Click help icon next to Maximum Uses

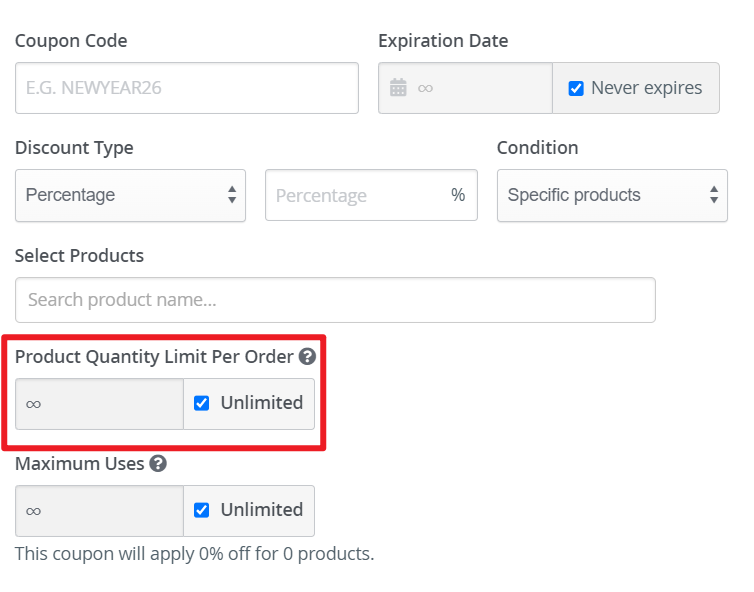158,464
